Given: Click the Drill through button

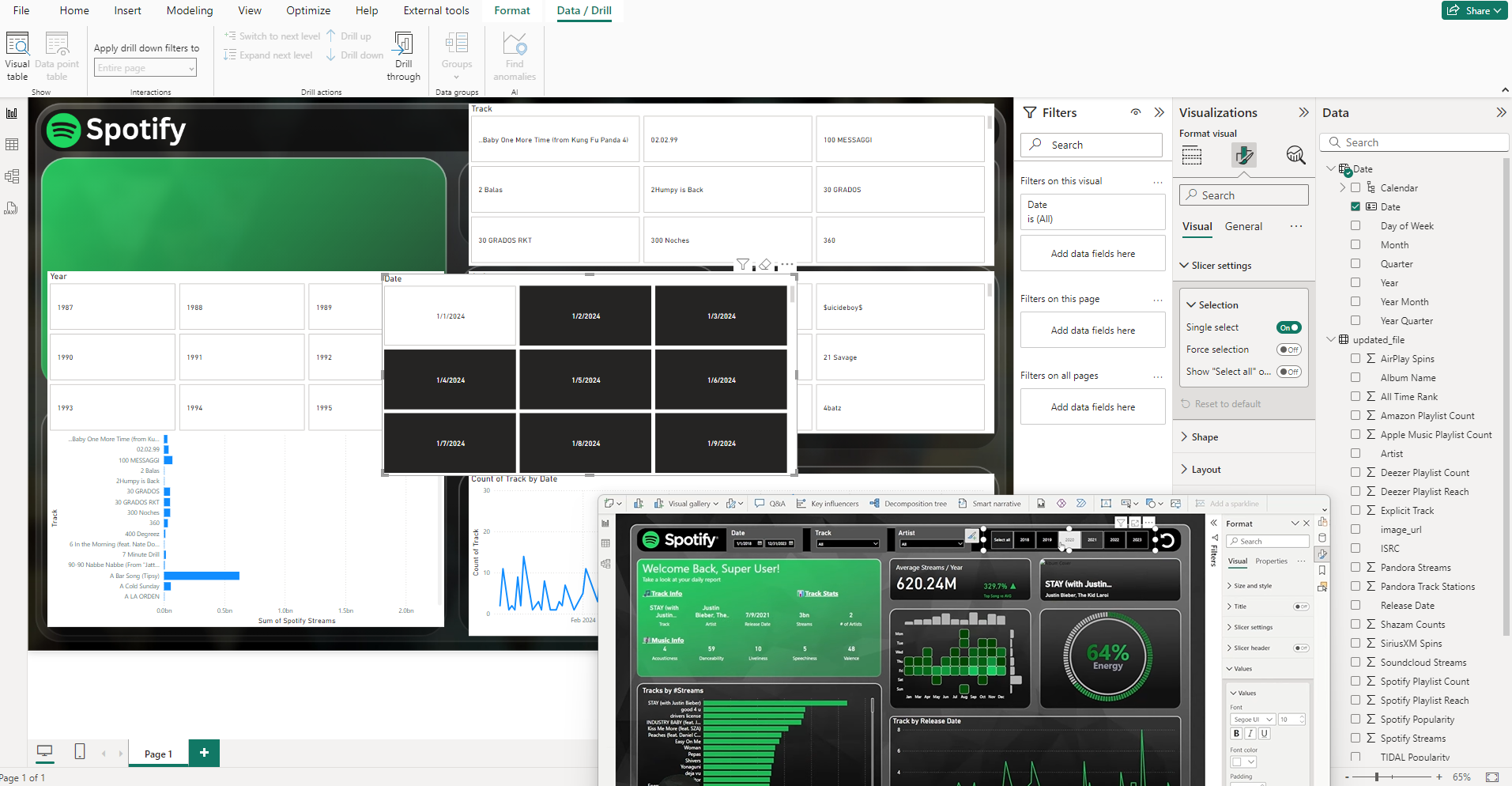Looking at the screenshot, I should coord(403,56).
